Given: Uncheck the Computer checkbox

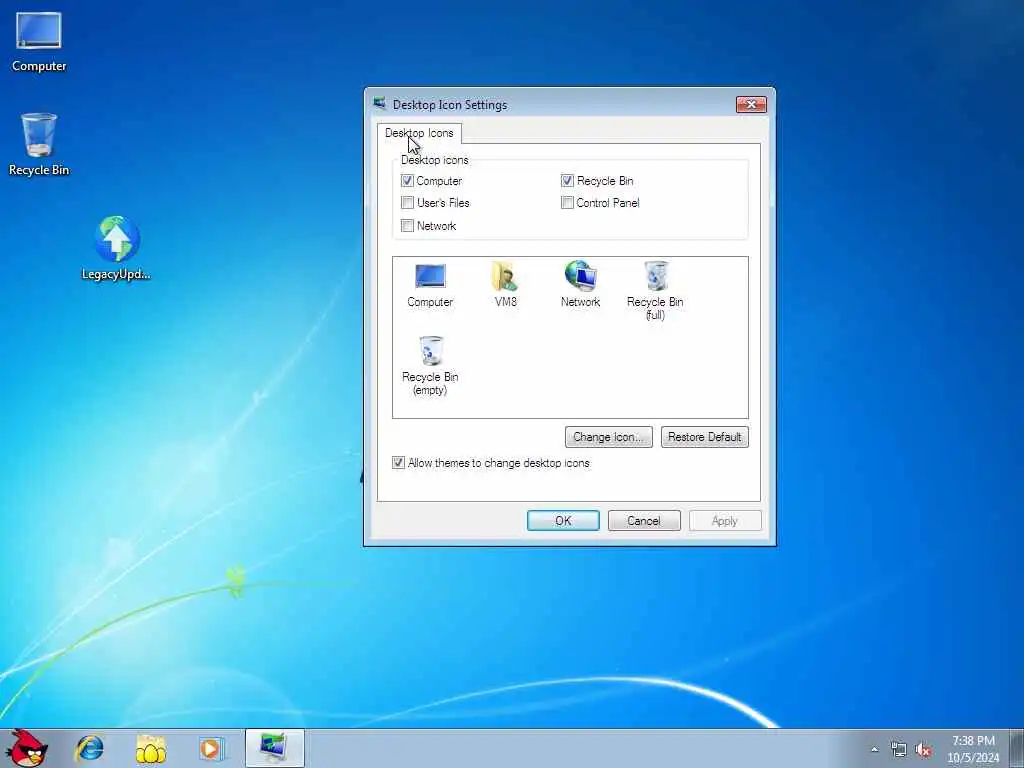Looking at the screenshot, I should pyautogui.click(x=407, y=180).
